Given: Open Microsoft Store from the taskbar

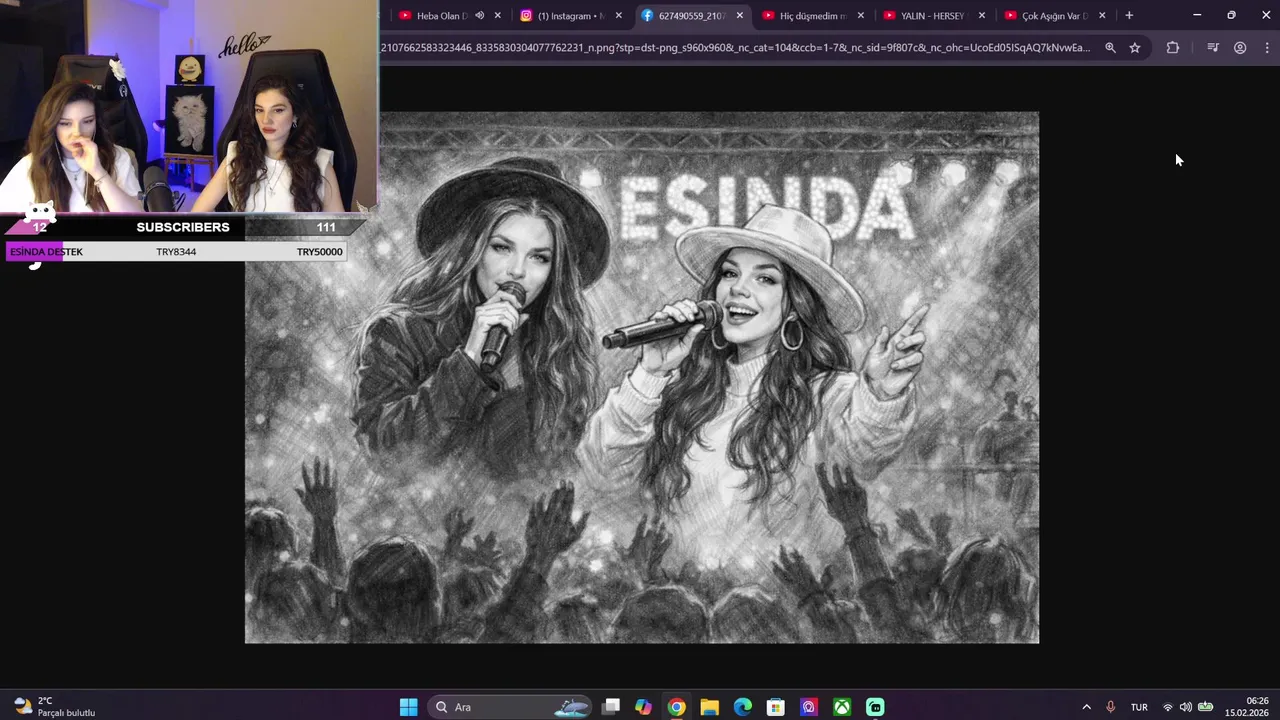Looking at the screenshot, I should point(776,707).
